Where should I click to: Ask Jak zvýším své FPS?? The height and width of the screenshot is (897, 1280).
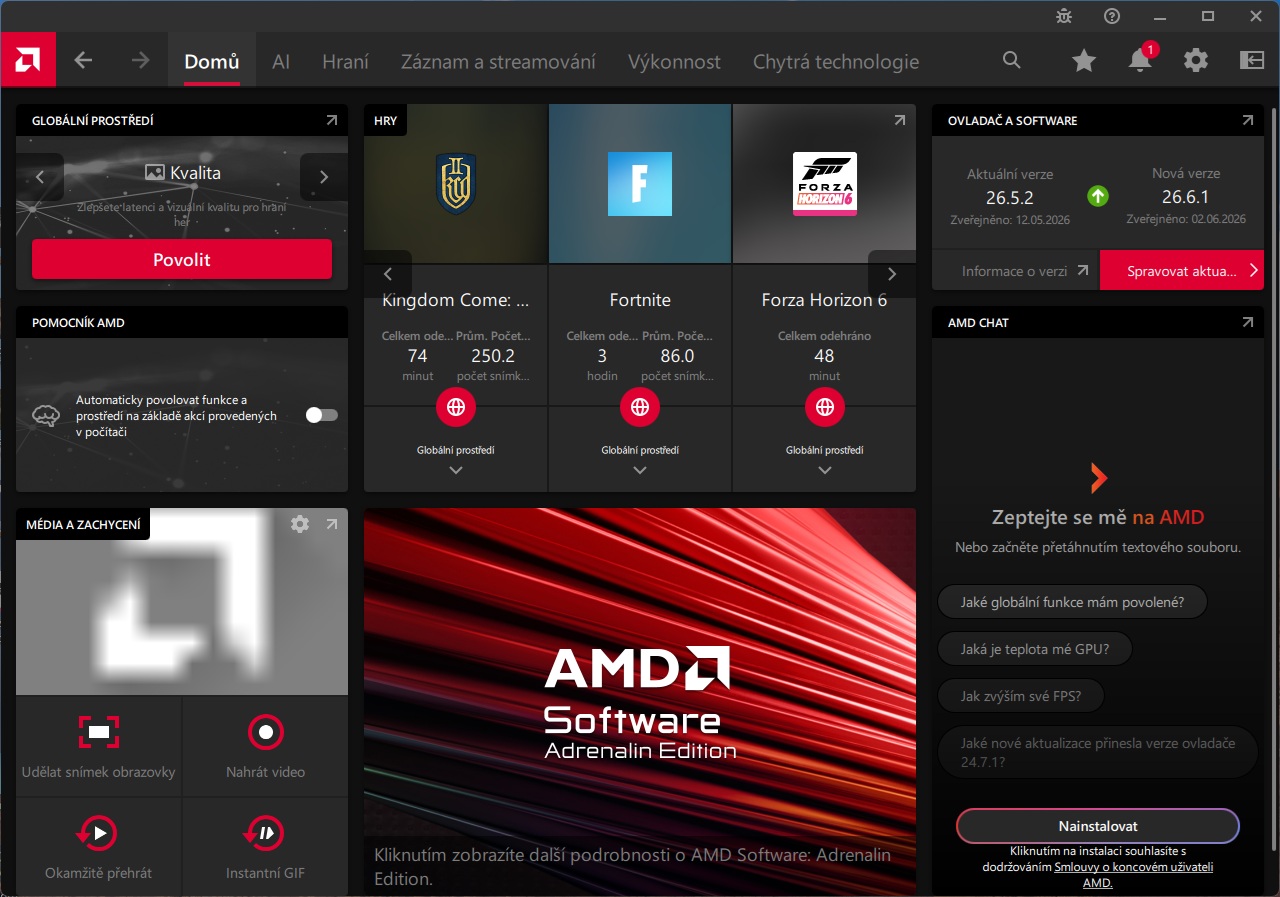point(1020,696)
